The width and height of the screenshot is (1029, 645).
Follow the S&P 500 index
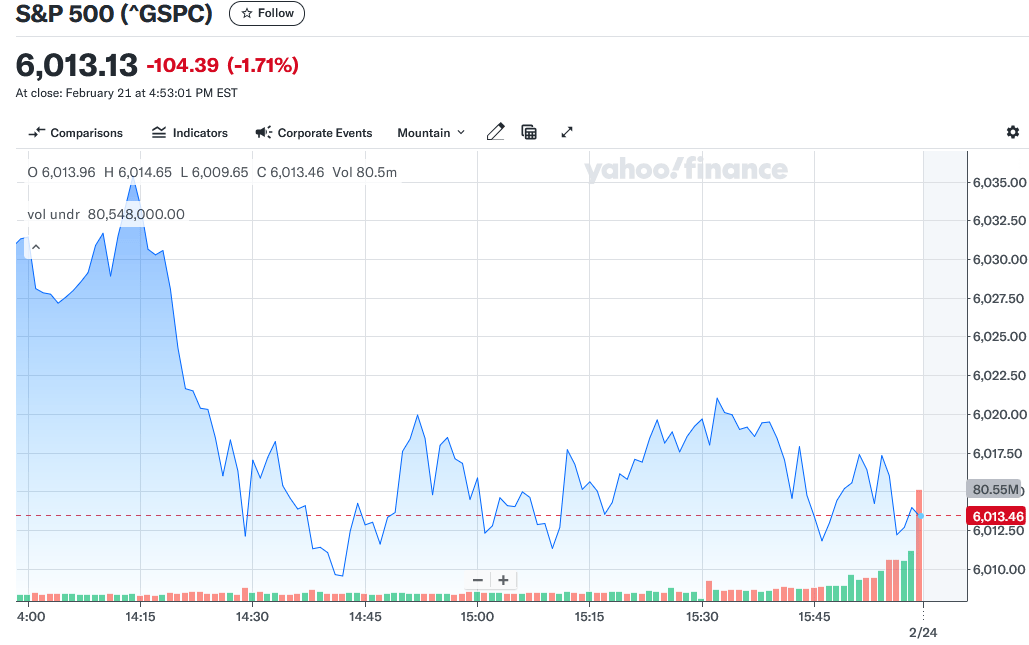(x=266, y=13)
